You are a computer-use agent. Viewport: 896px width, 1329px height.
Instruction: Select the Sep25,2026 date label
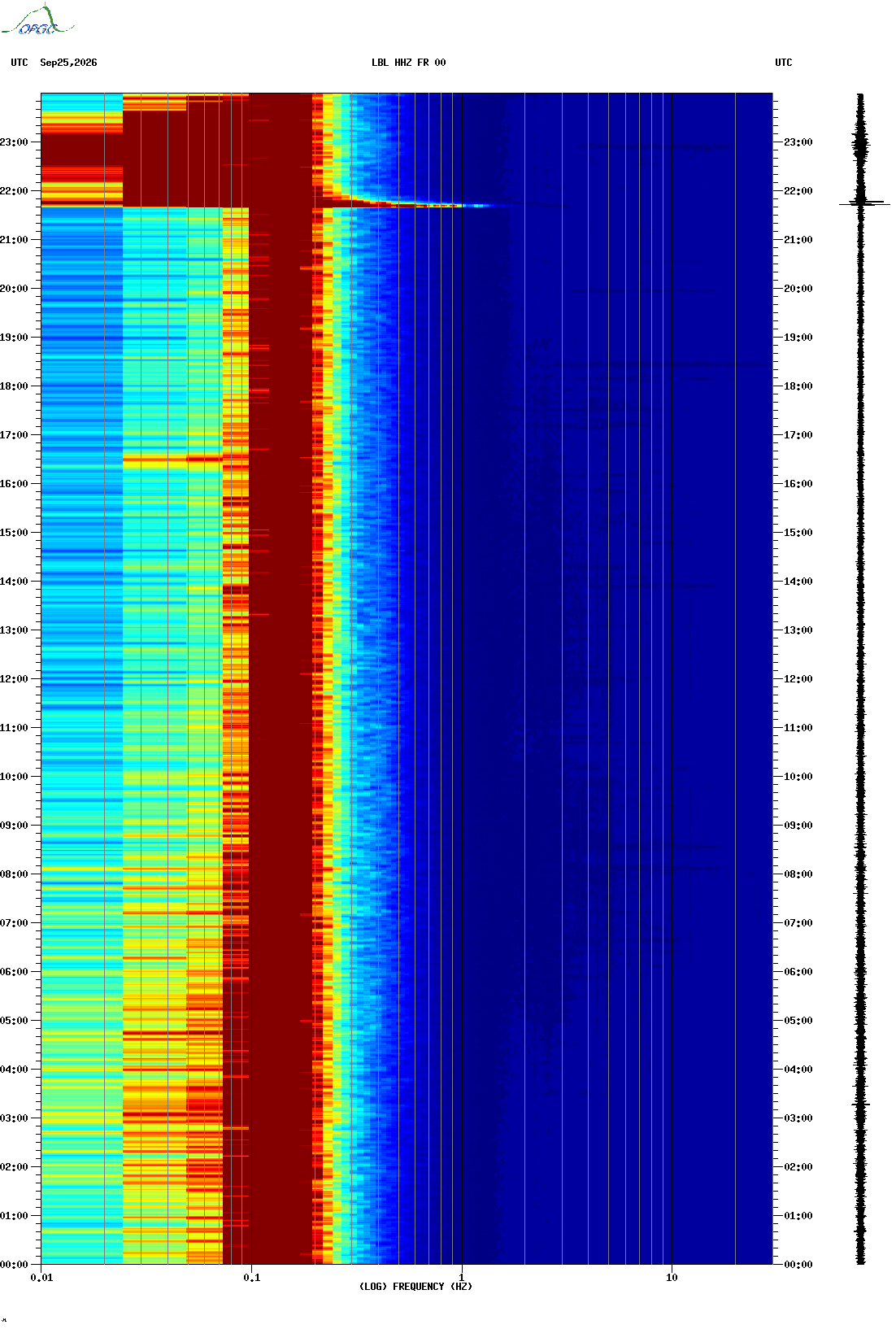68,63
